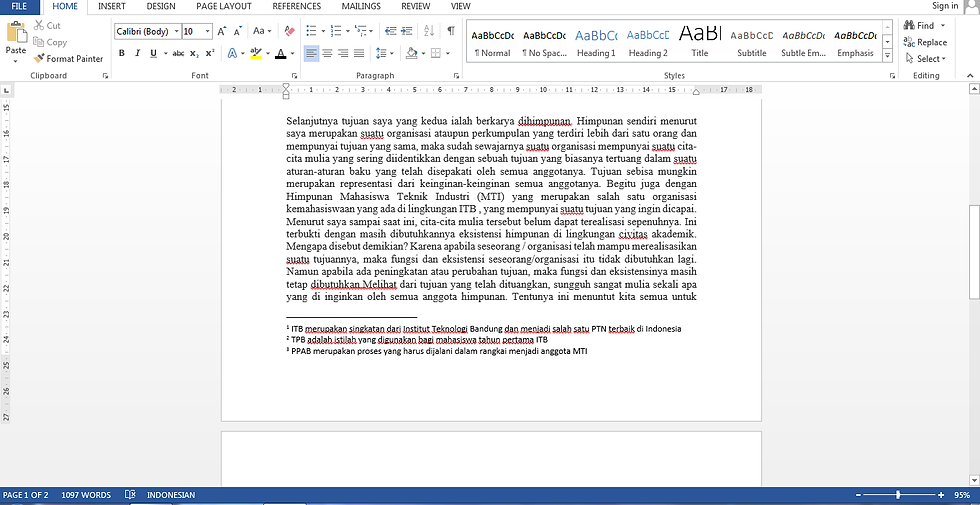Grow font size with A-up icon
Viewport: 980px width, 505px height.
point(222,31)
